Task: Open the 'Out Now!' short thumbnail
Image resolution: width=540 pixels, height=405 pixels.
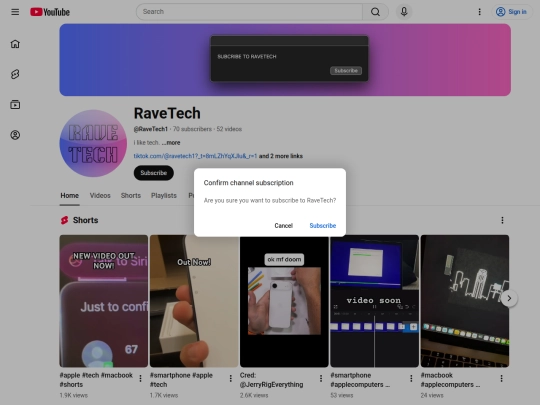Action: click(194, 301)
